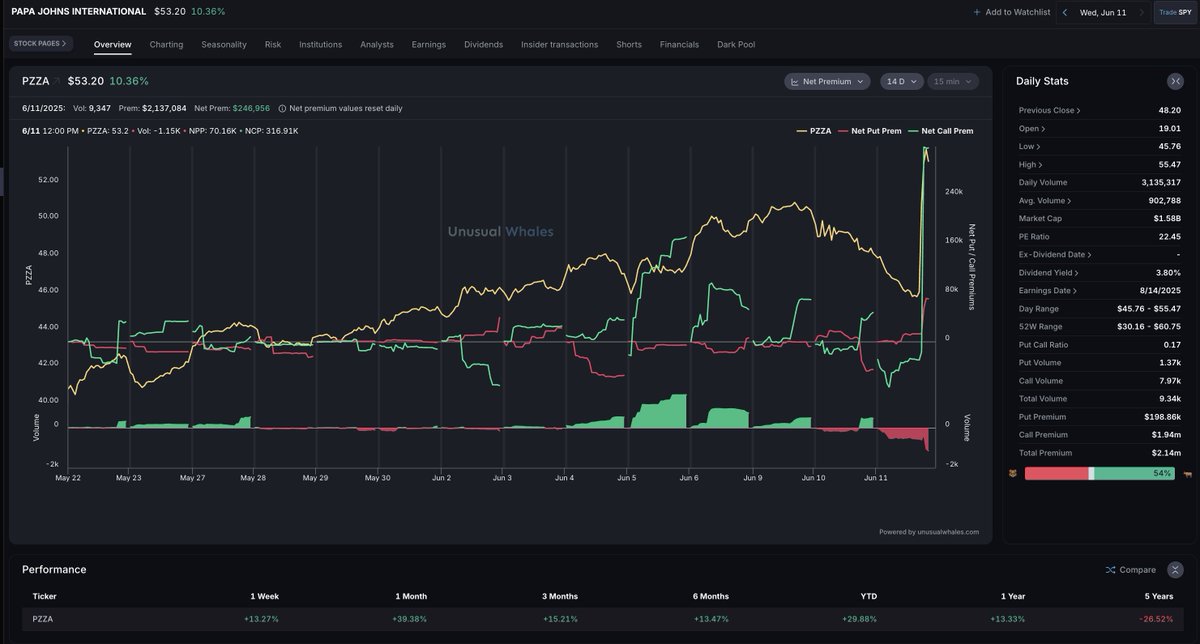1200x644 pixels.
Task: Open the Dividends tab
Action: pyautogui.click(x=484, y=44)
